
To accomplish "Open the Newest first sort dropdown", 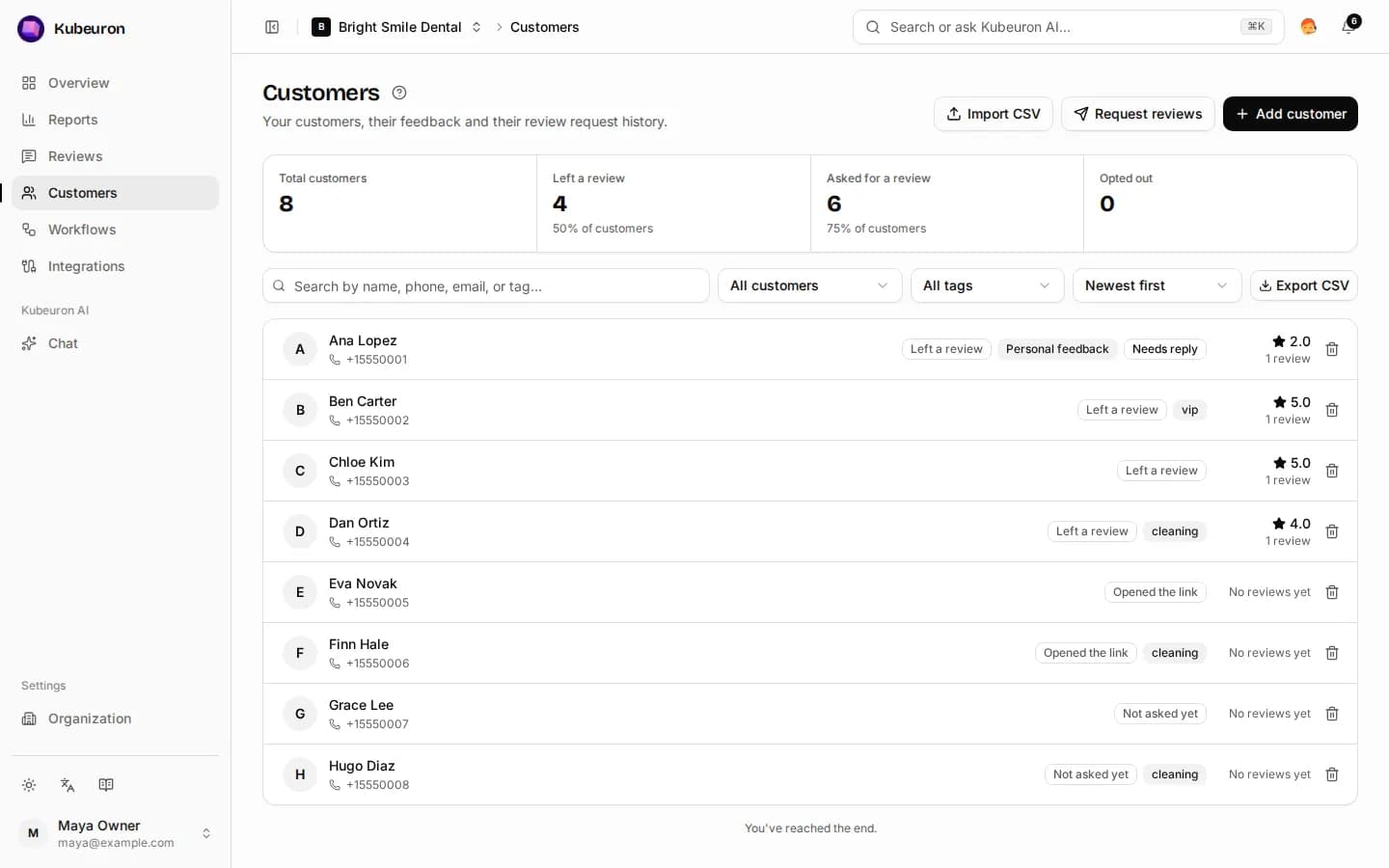I will pos(1157,285).
